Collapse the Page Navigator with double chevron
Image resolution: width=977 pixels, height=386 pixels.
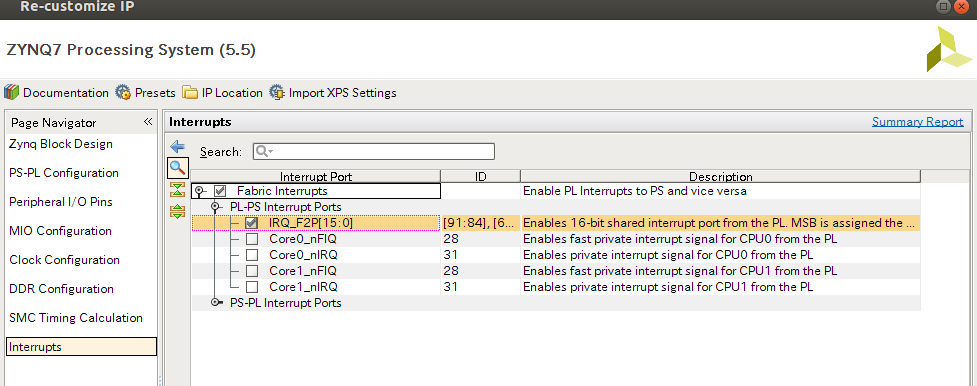pos(148,122)
